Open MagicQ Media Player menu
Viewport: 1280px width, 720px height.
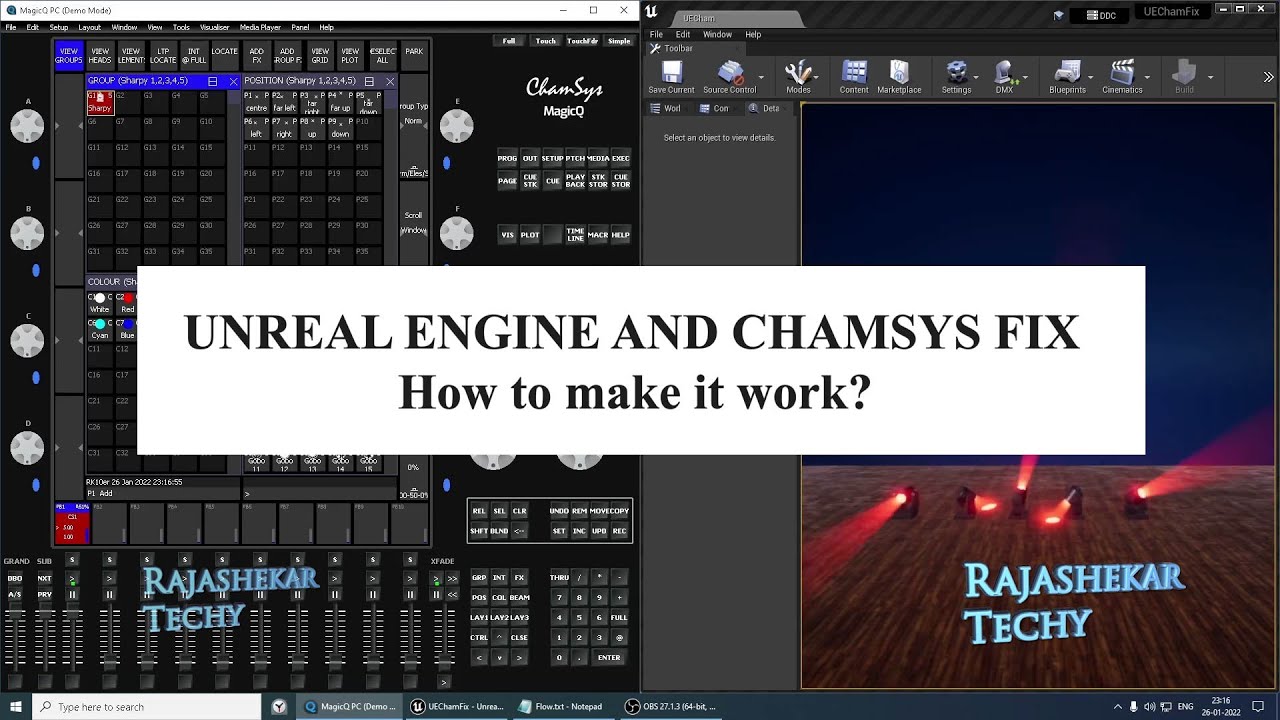pos(260,27)
